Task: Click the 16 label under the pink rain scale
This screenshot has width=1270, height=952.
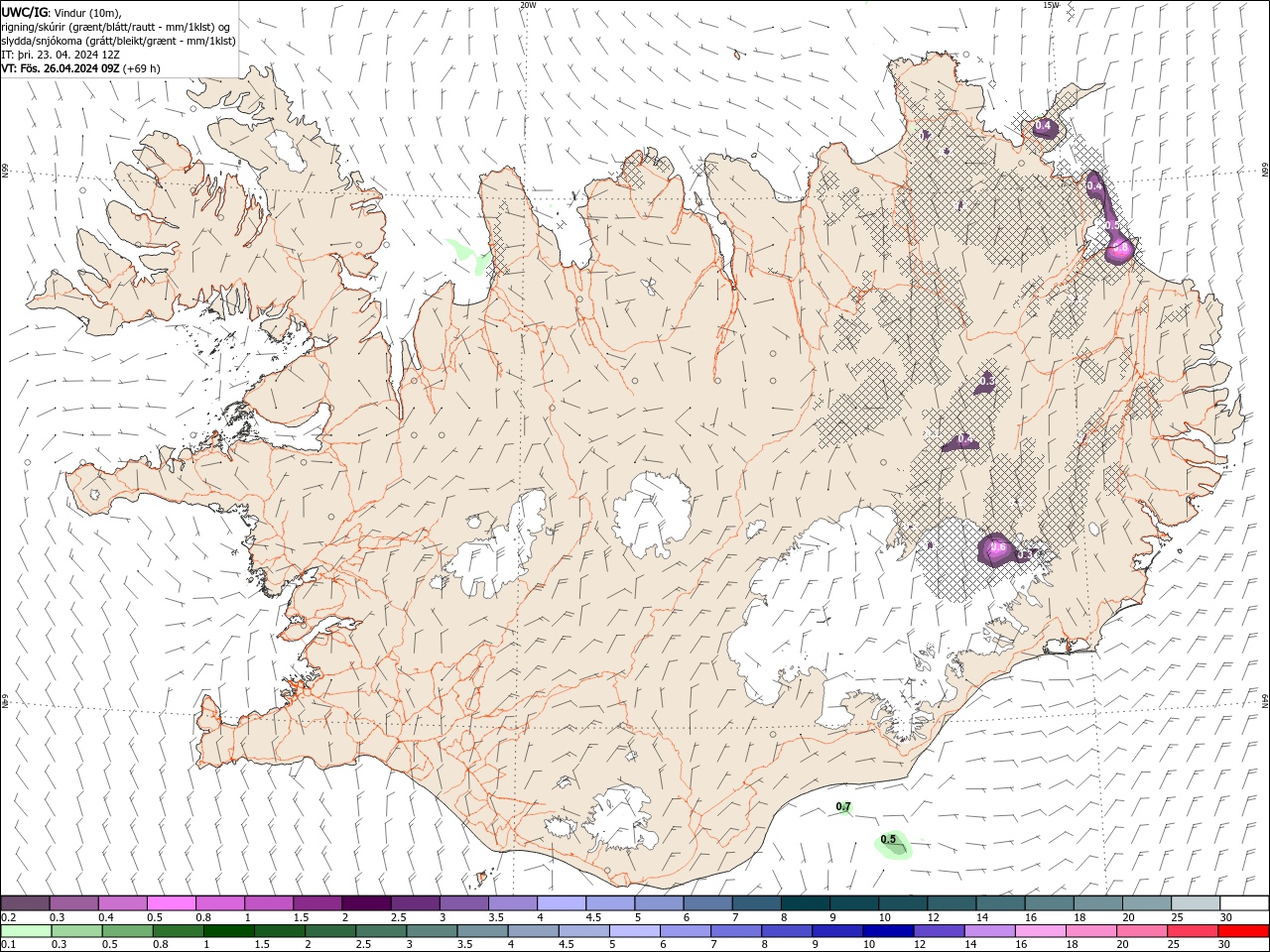Action: click(1020, 944)
